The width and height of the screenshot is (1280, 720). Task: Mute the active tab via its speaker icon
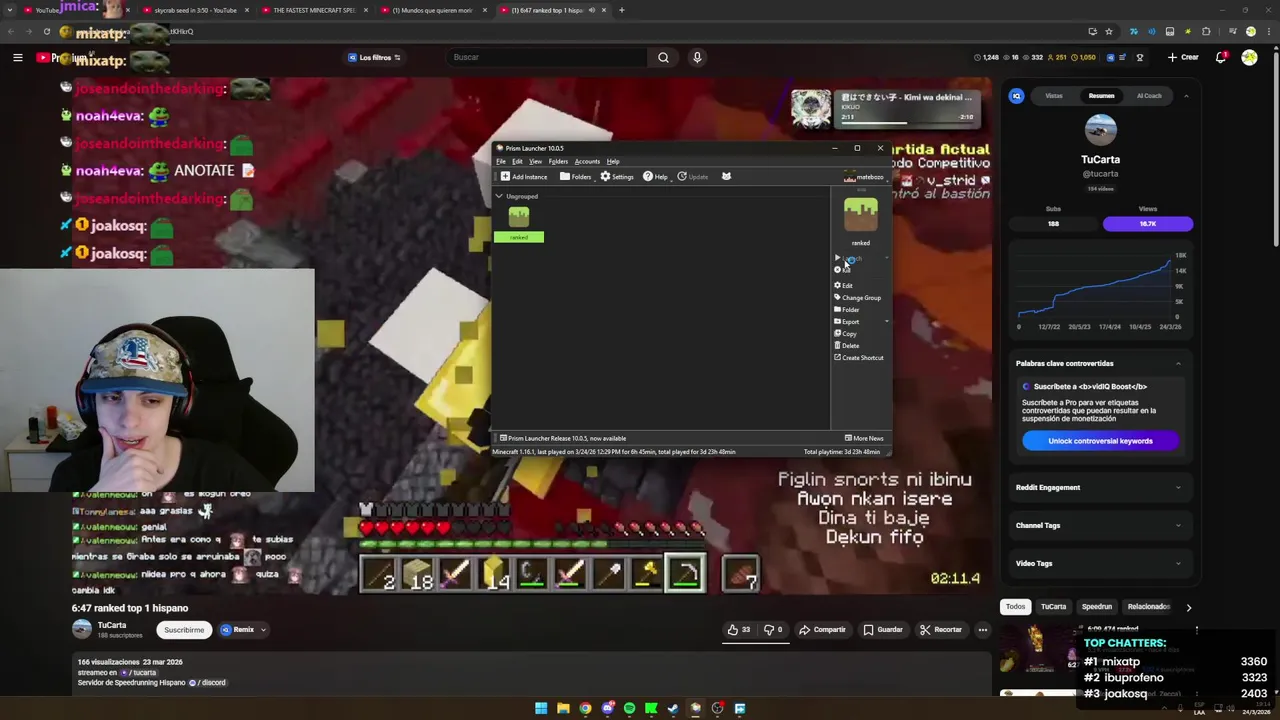coord(591,10)
